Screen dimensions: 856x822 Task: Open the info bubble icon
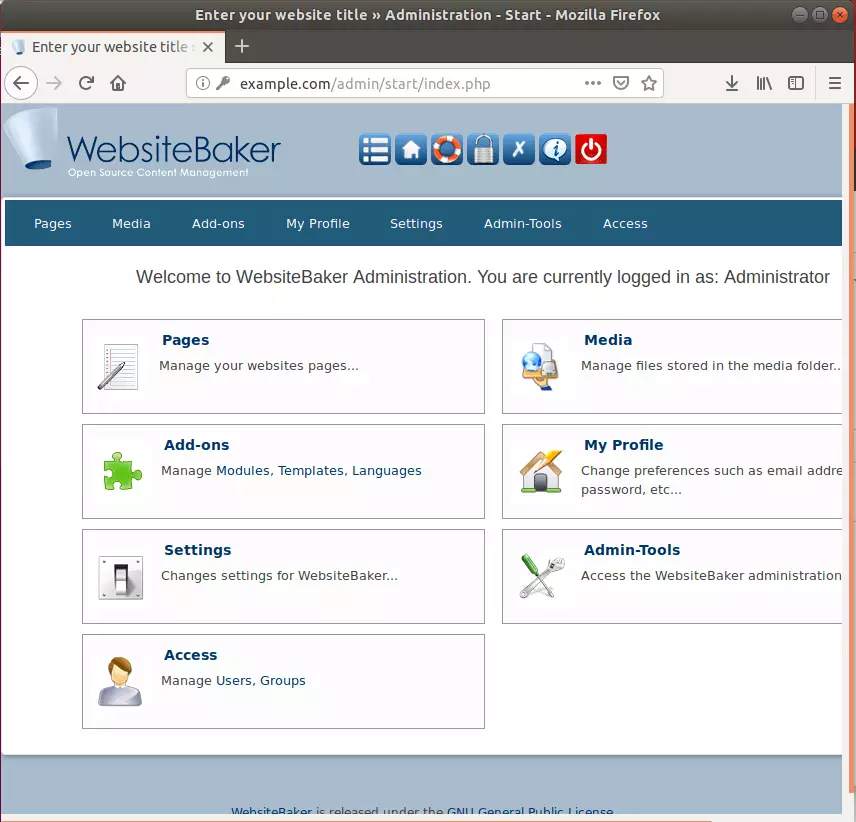pyautogui.click(x=555, y=150)
